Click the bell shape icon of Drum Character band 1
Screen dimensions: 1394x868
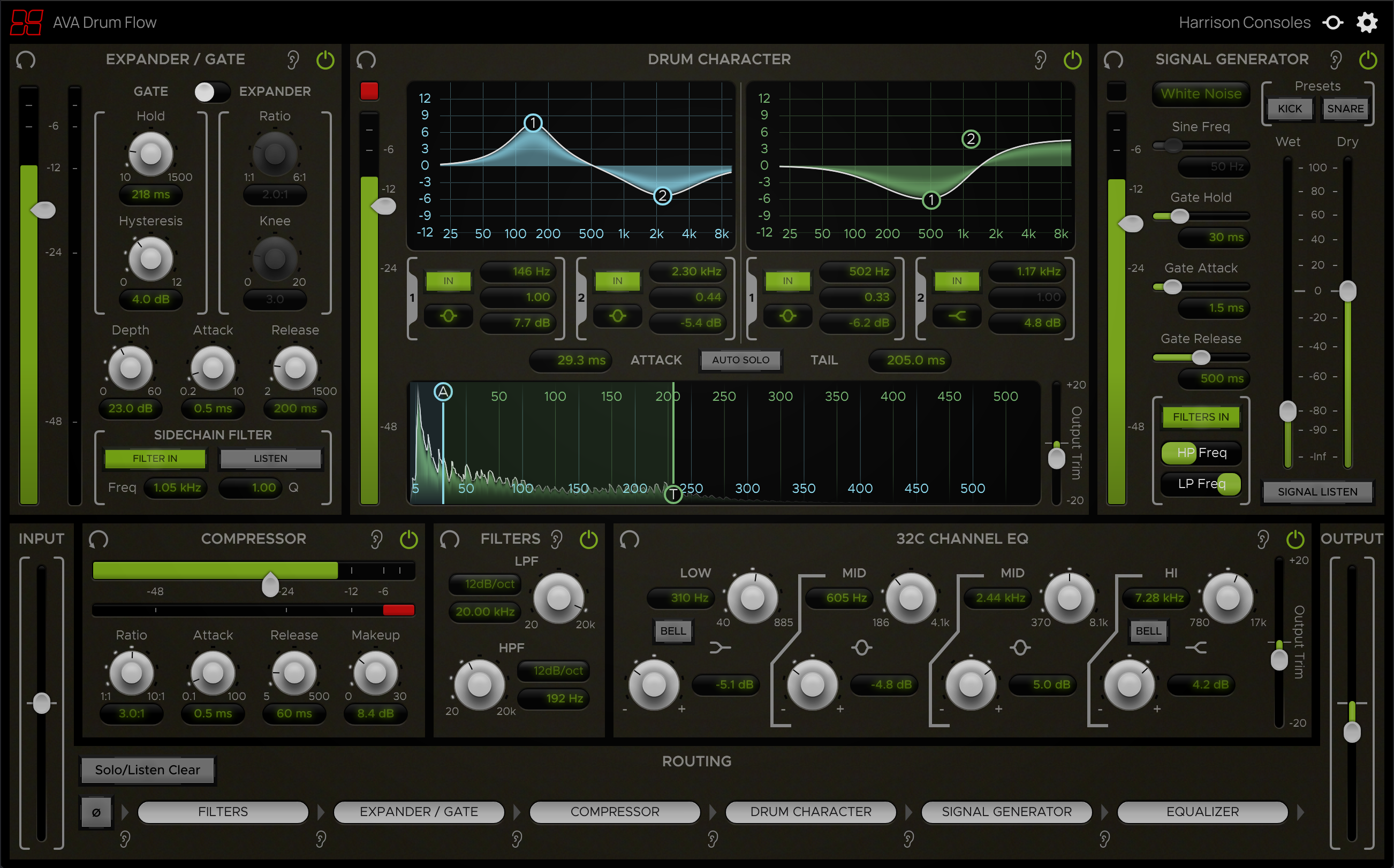coord(449,316)
